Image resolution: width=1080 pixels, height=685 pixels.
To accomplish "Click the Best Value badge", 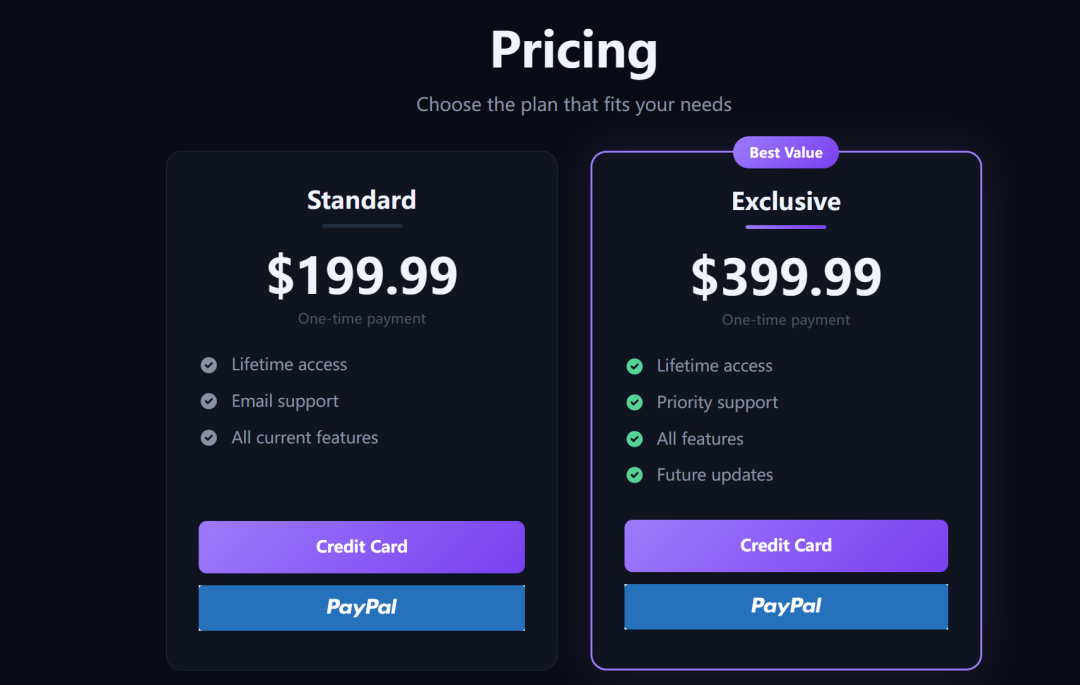I will tap(786, 153).
